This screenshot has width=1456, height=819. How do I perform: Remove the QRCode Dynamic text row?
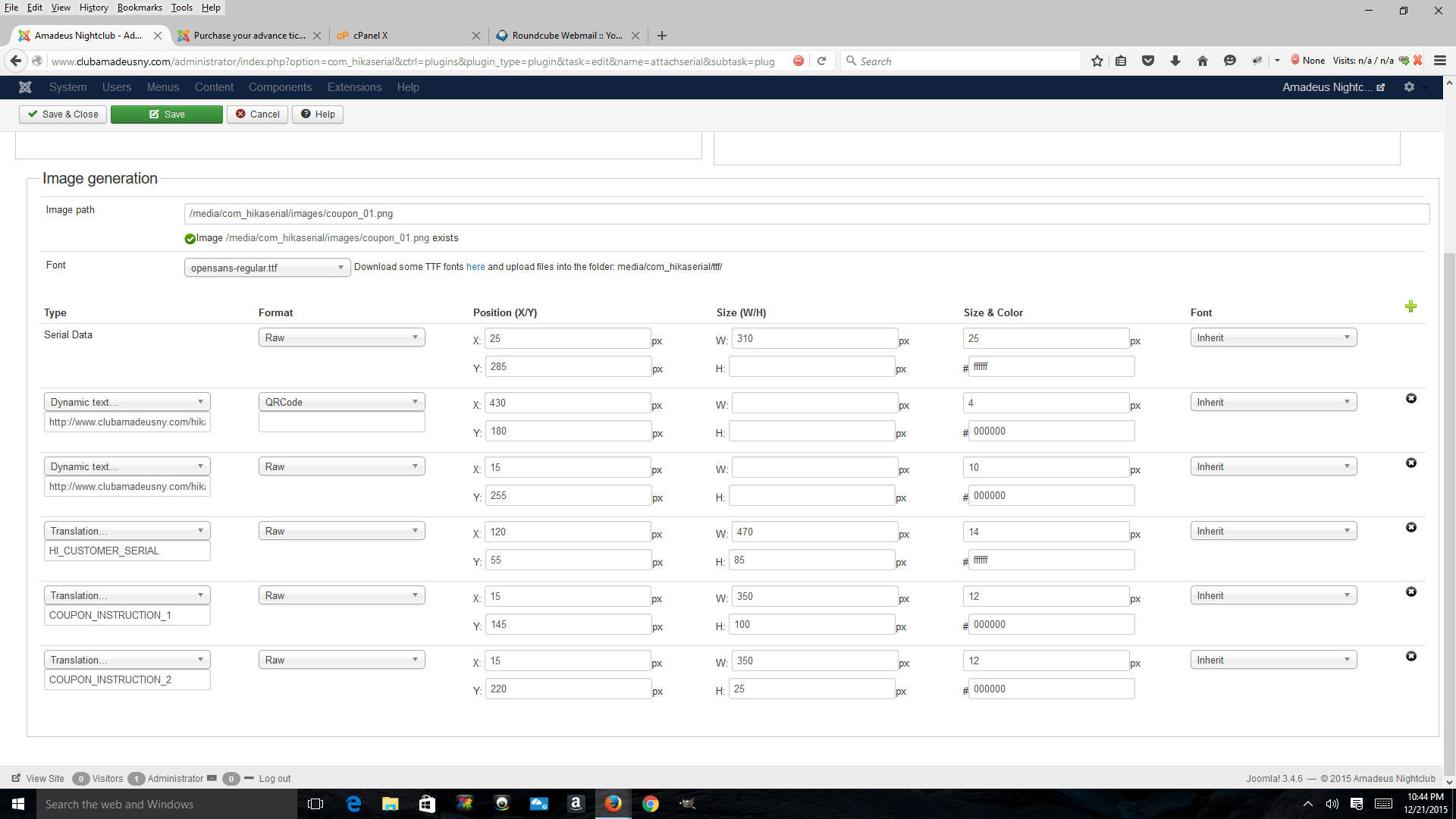1410,398
